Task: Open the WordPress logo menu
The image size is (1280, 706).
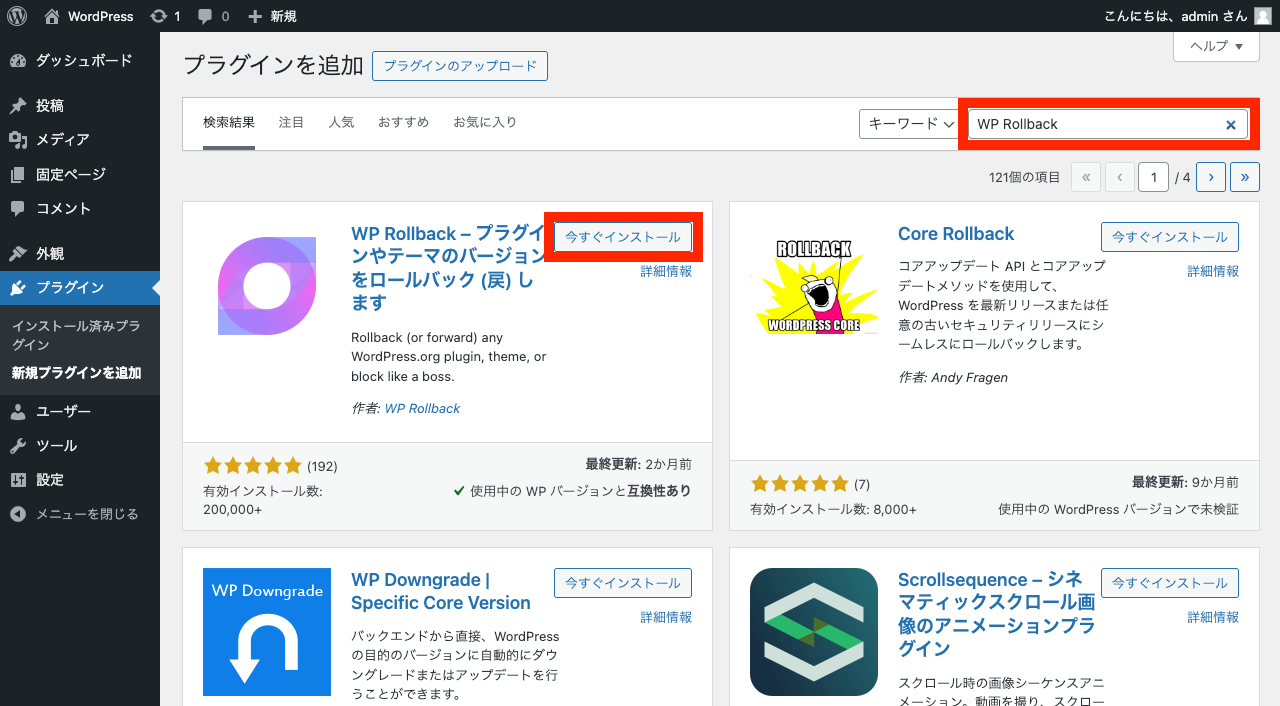Action: pos(18,16)
